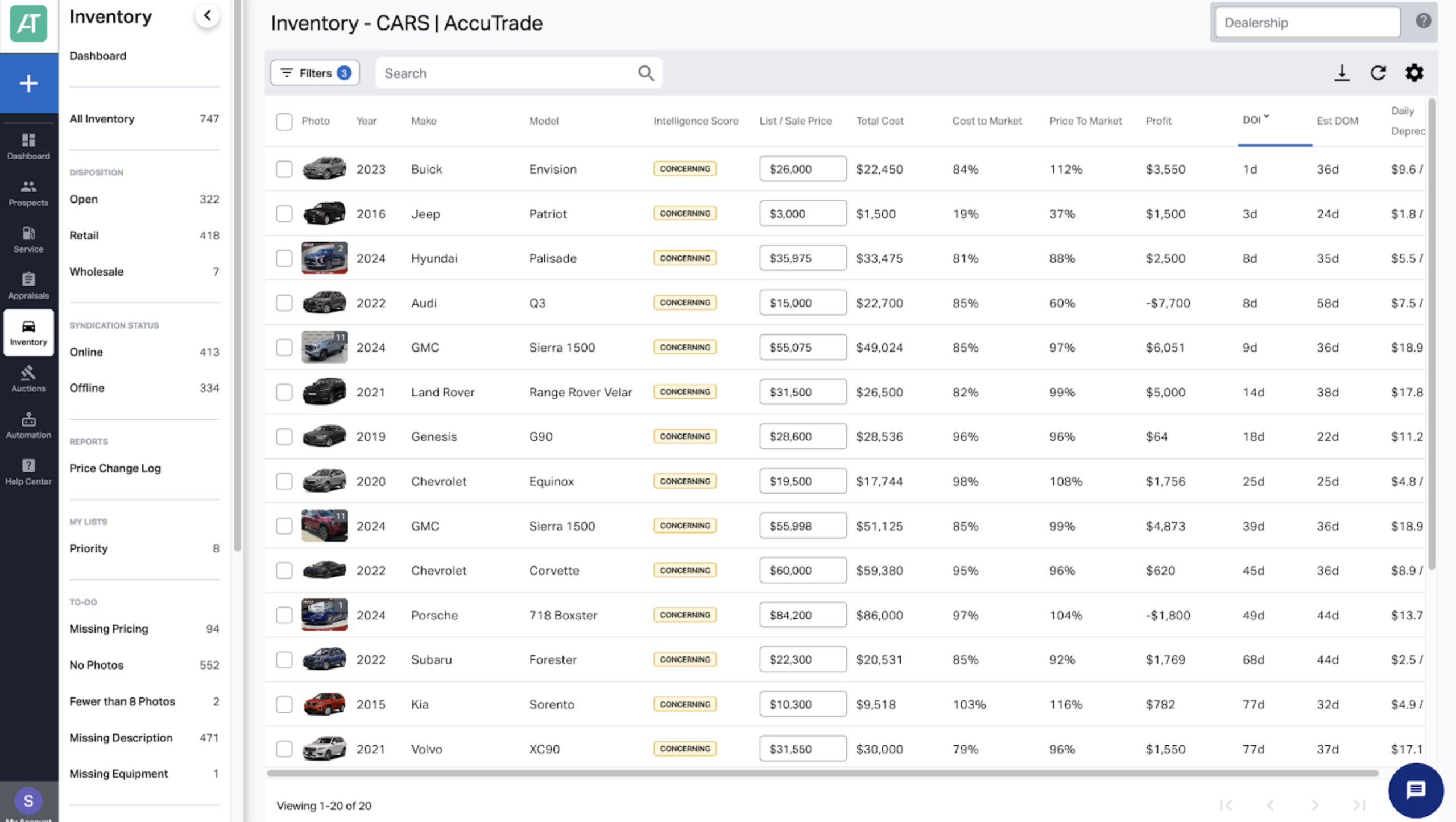
Task: Refresh the inventory table
Action: point(1378,73)
